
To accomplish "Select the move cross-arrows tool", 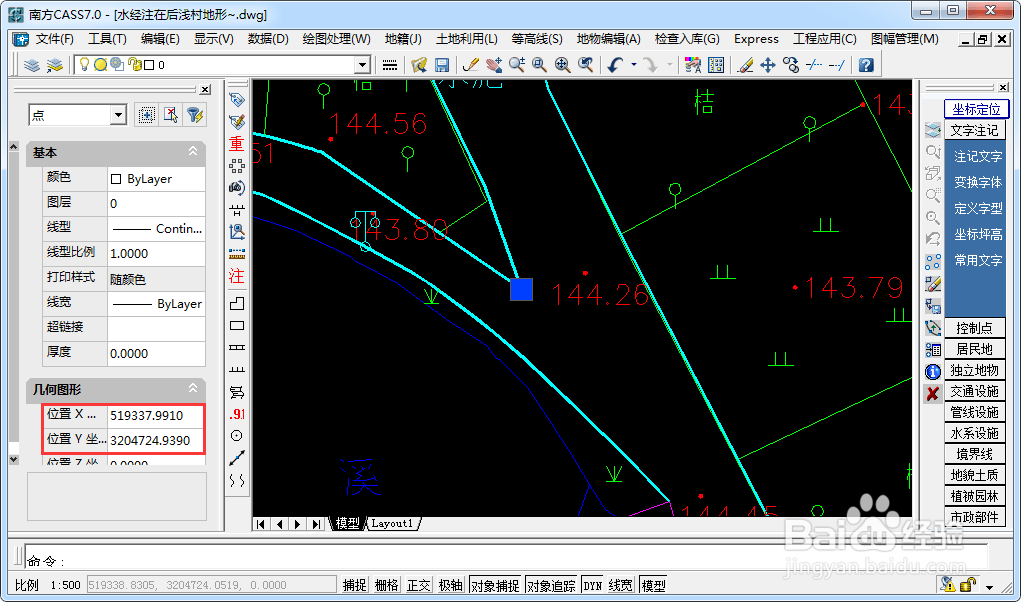I will 768,65.
